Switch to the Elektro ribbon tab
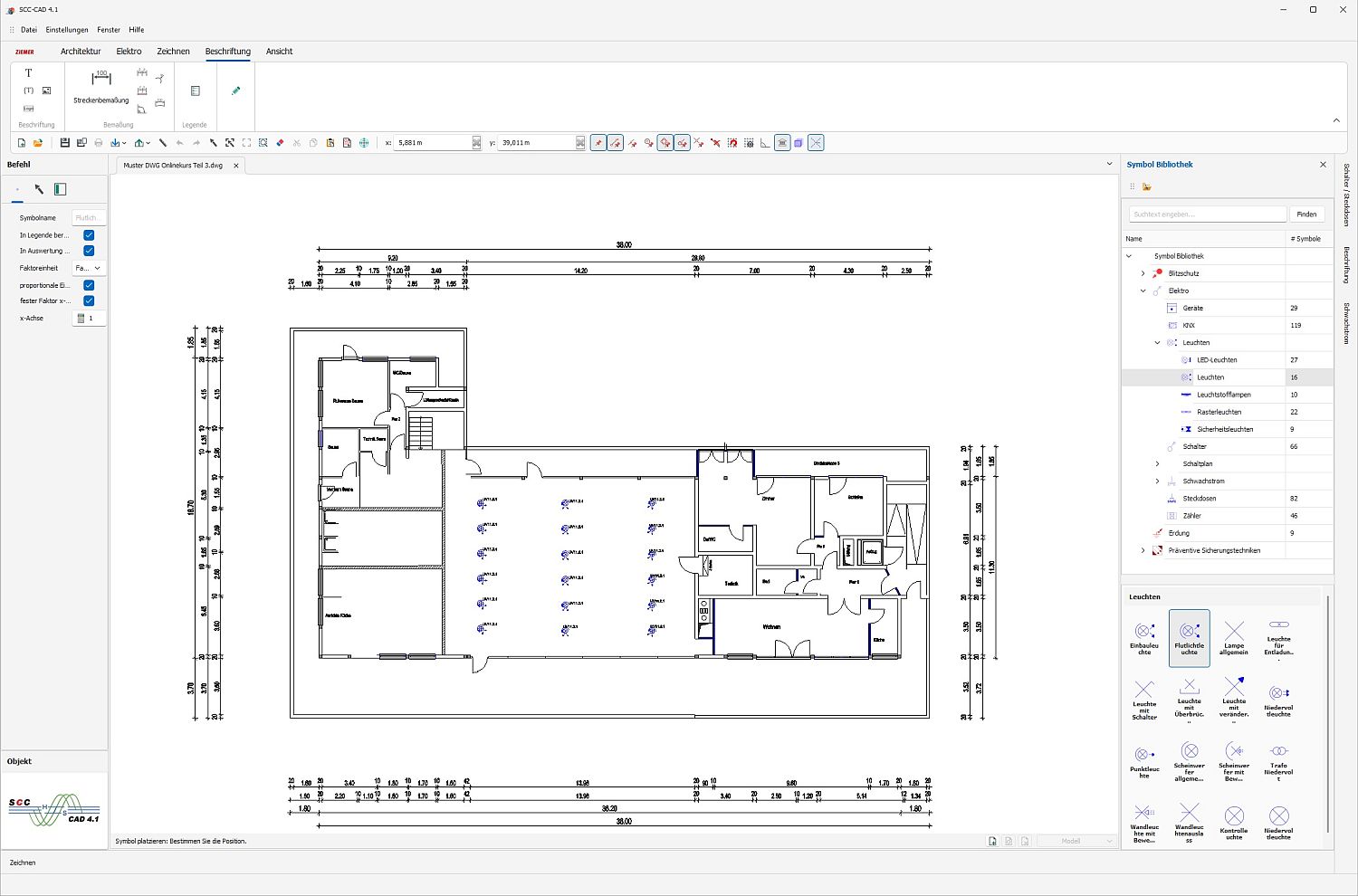Screen dimensions: 1358x896 tap(129, 51)
